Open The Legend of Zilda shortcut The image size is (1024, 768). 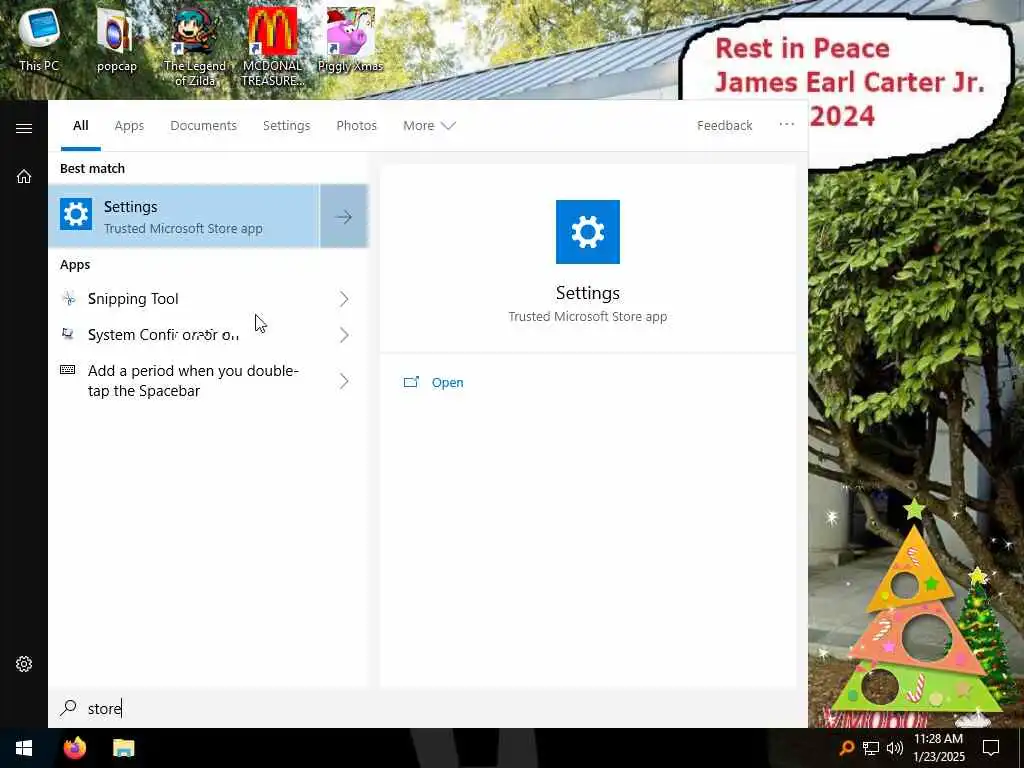(195, 46)
